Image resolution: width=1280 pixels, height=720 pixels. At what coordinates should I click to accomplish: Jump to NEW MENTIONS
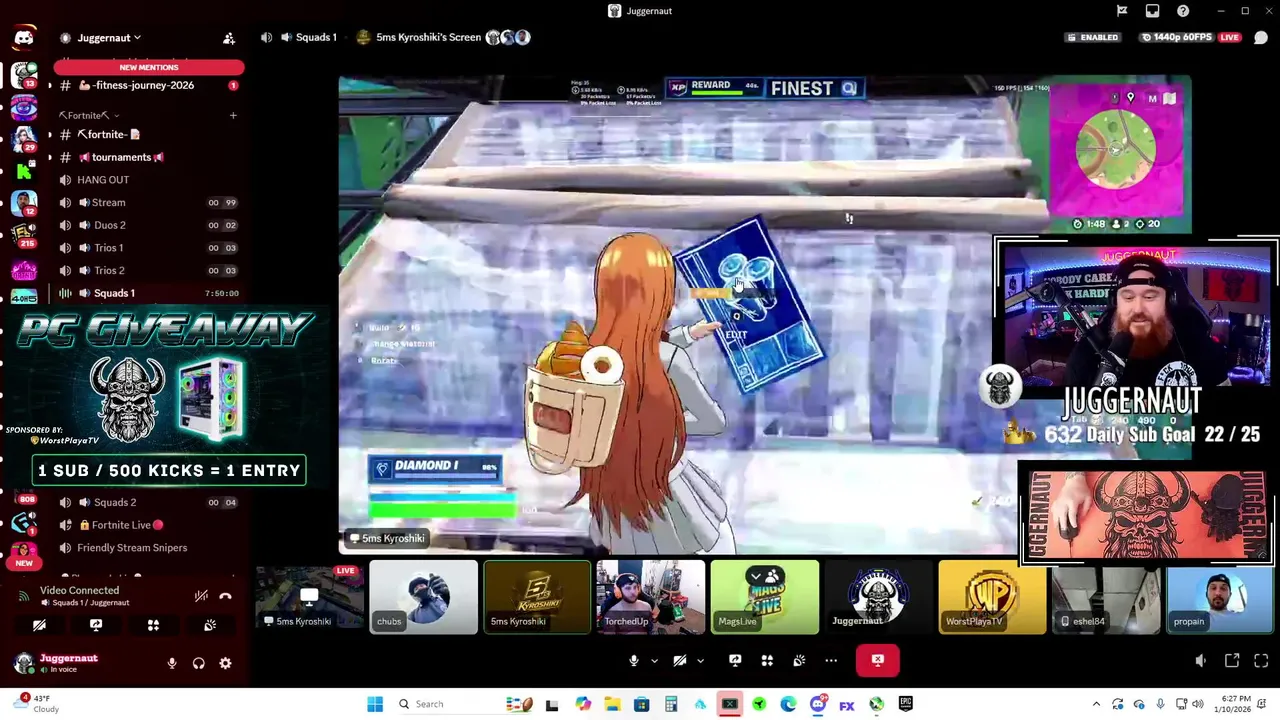coord(148,67)
